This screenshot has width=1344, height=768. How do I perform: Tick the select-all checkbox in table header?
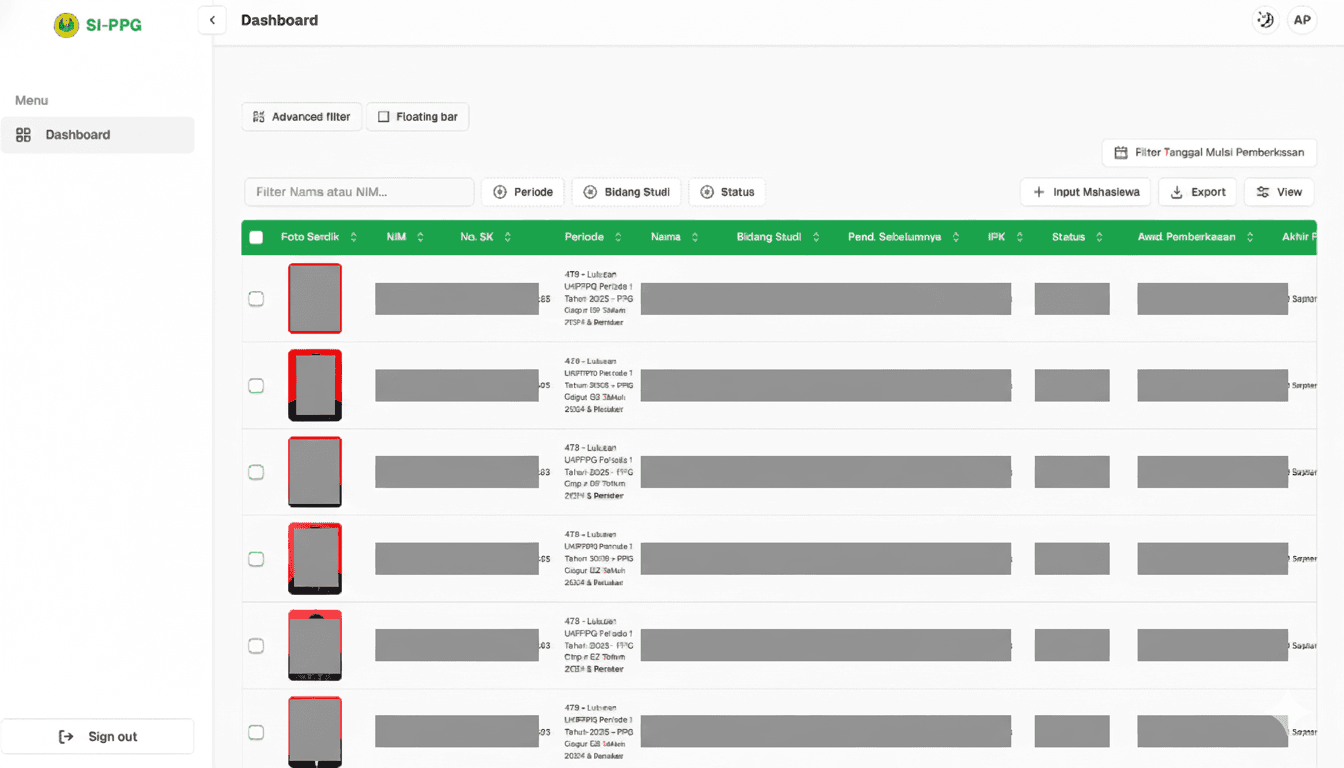pos(256,237)
